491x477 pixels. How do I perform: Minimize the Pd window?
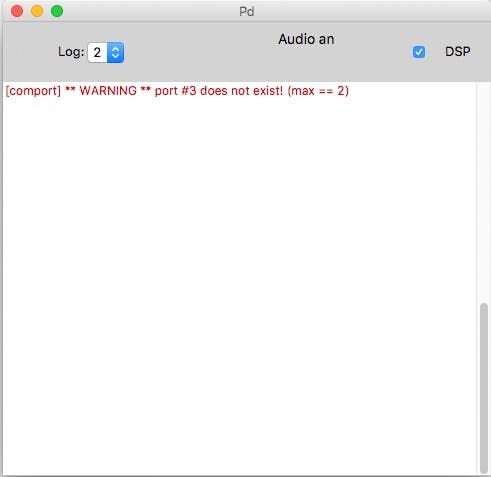tap(37, 11)
